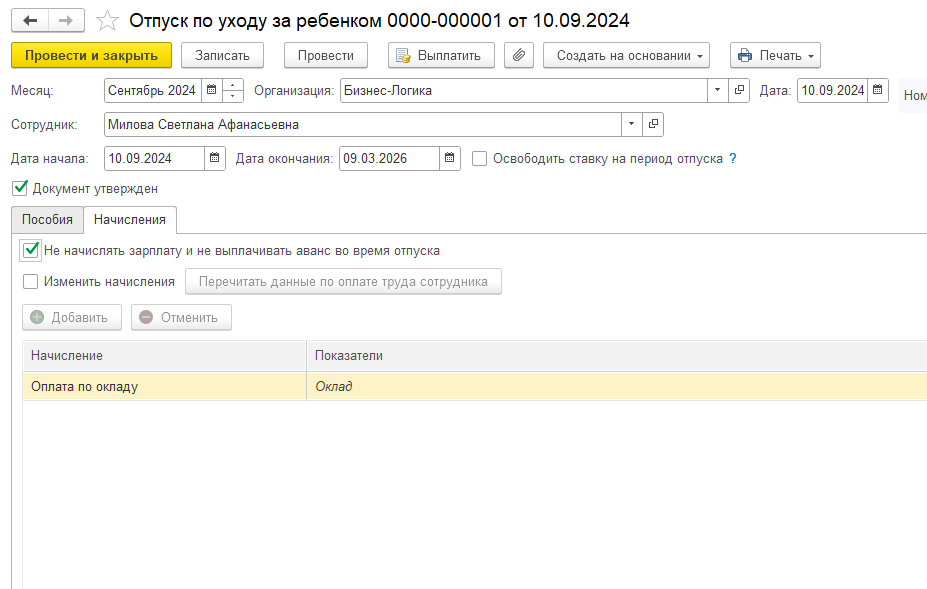
Task: Open calendar for the Месяц field
Action: click(212, 90)
